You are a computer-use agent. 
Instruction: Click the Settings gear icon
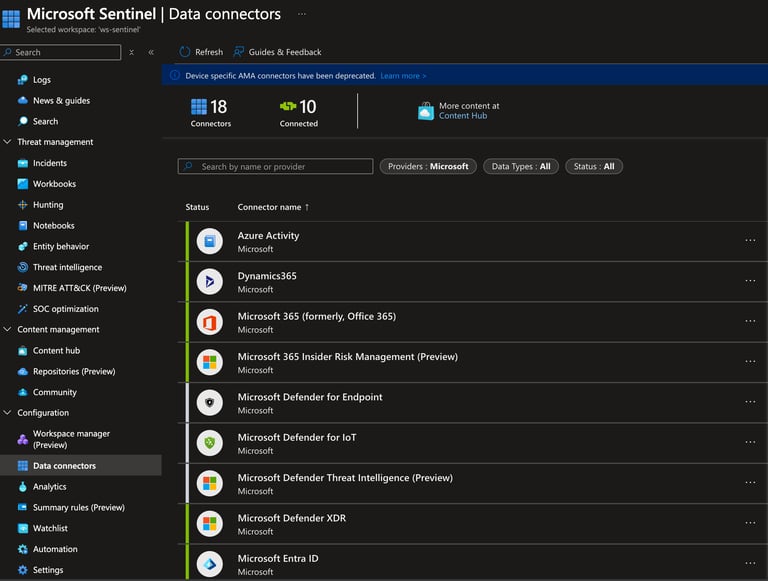[23, 570]
